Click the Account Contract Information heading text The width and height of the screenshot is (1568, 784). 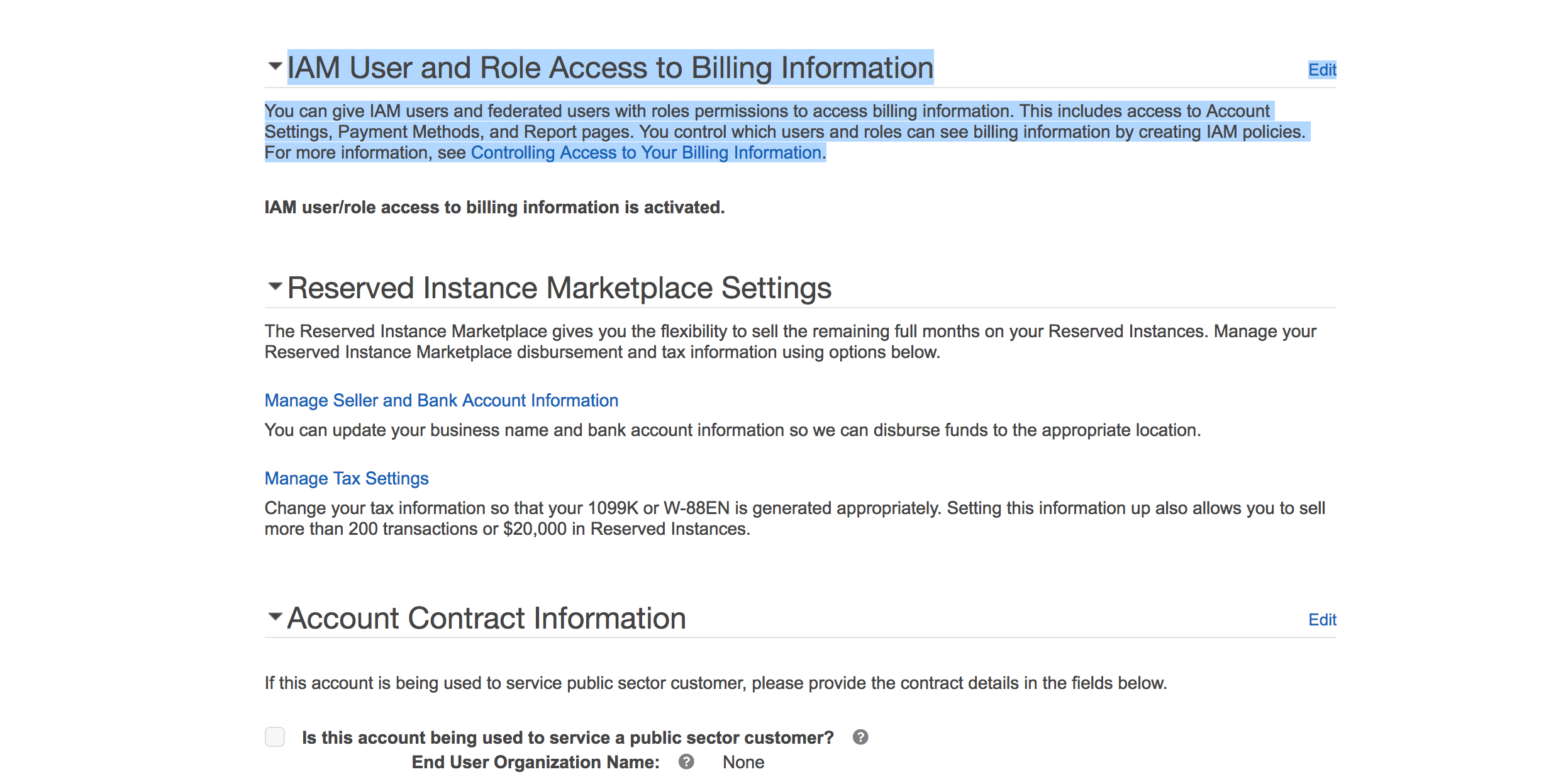[x=486, y=619]
